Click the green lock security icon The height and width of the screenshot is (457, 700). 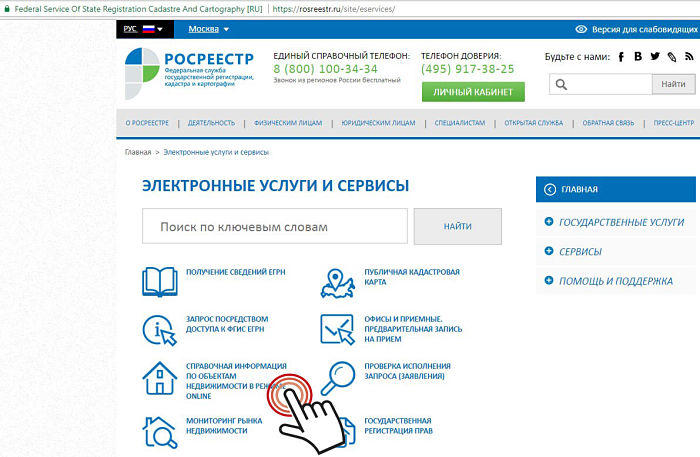click(x=7, y=8)
